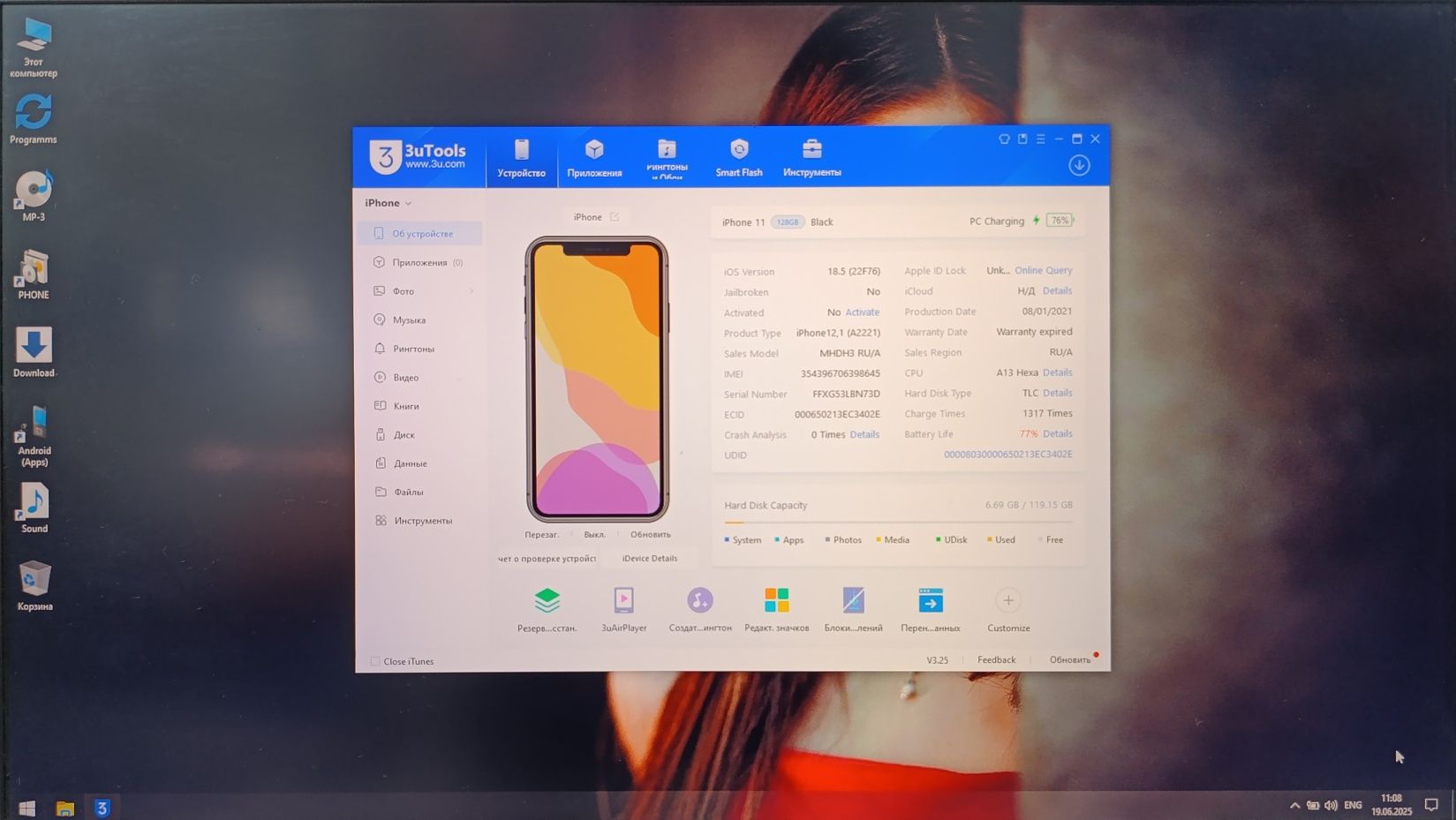Open the Инструменты toolbox tab
1456x820 pixels.
pos(811,160)
